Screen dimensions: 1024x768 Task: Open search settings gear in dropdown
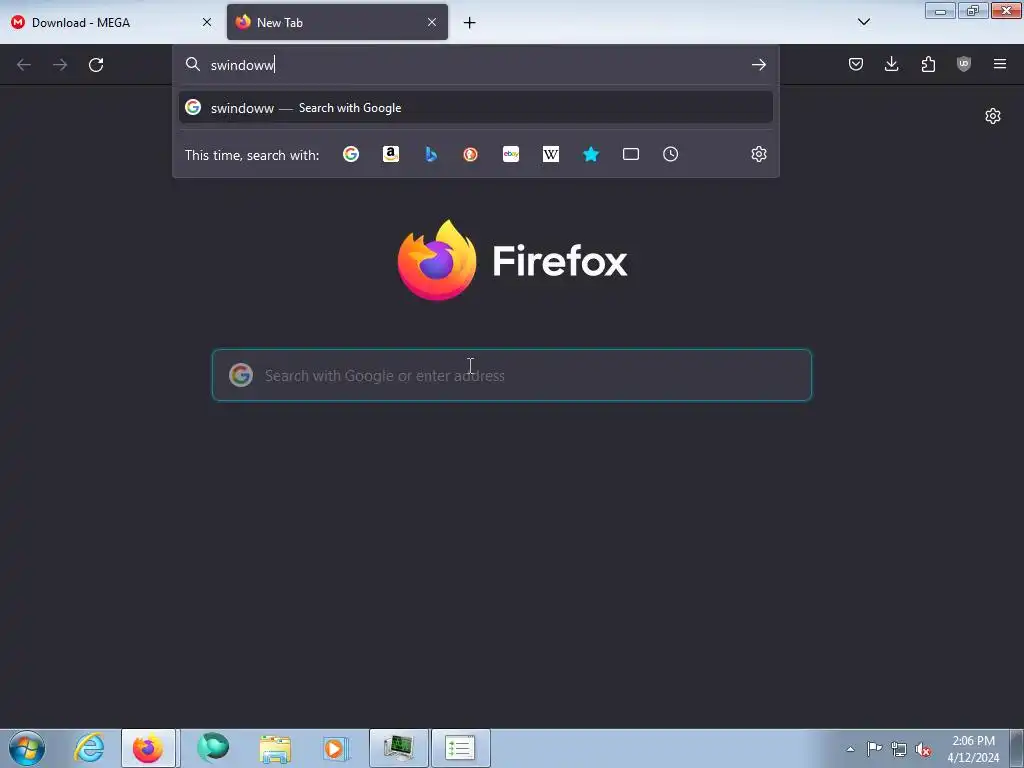coord(758,154)
